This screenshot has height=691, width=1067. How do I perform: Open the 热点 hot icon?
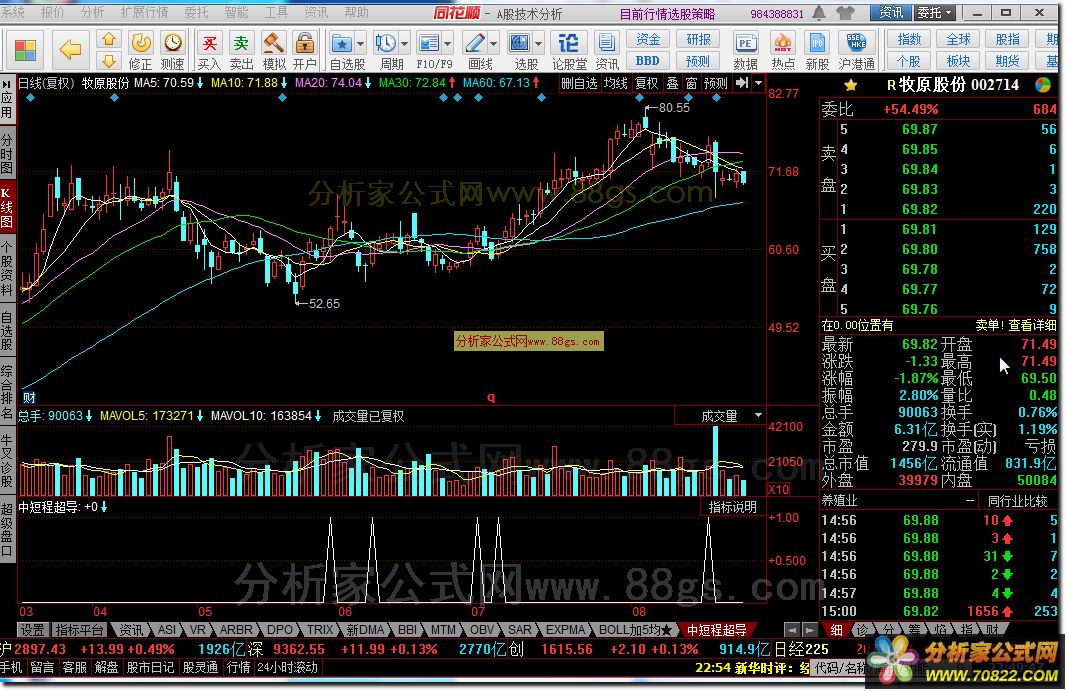tap(783, 50)
